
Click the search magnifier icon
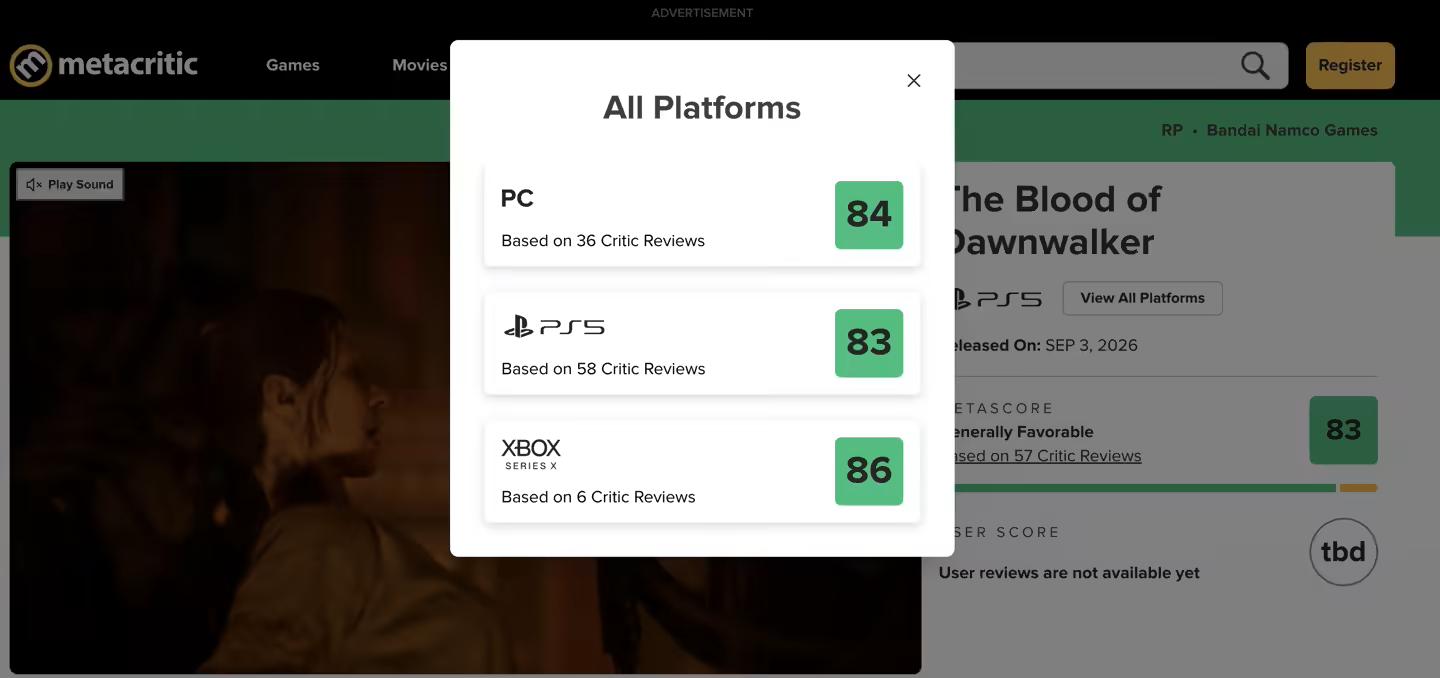coord(1255,65)
